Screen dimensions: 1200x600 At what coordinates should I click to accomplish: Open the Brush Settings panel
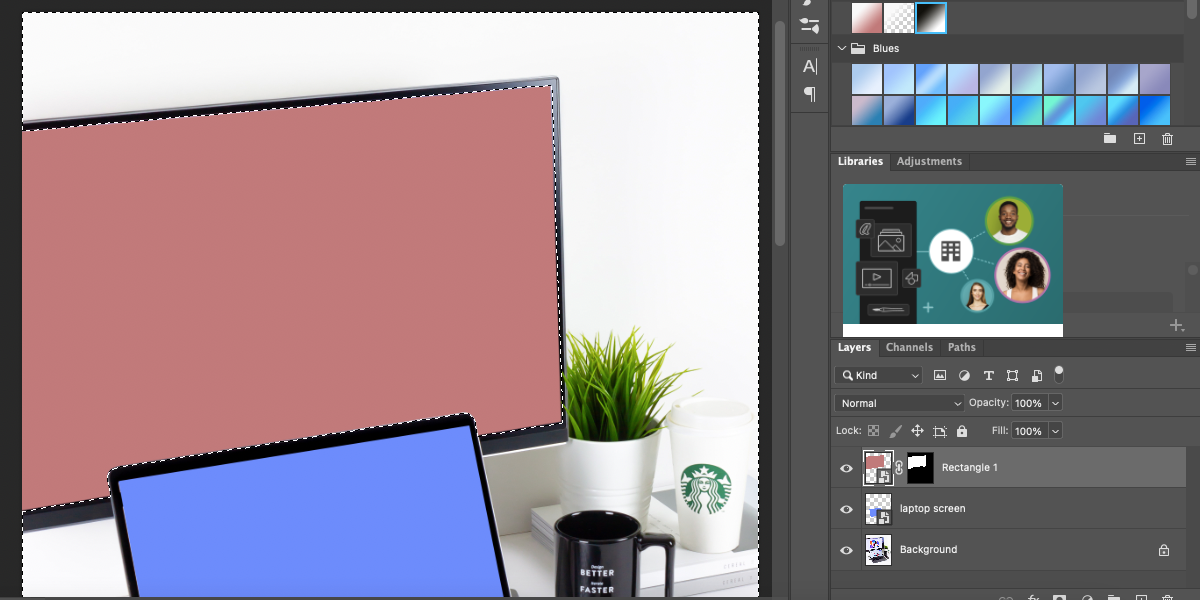point(808,26)
